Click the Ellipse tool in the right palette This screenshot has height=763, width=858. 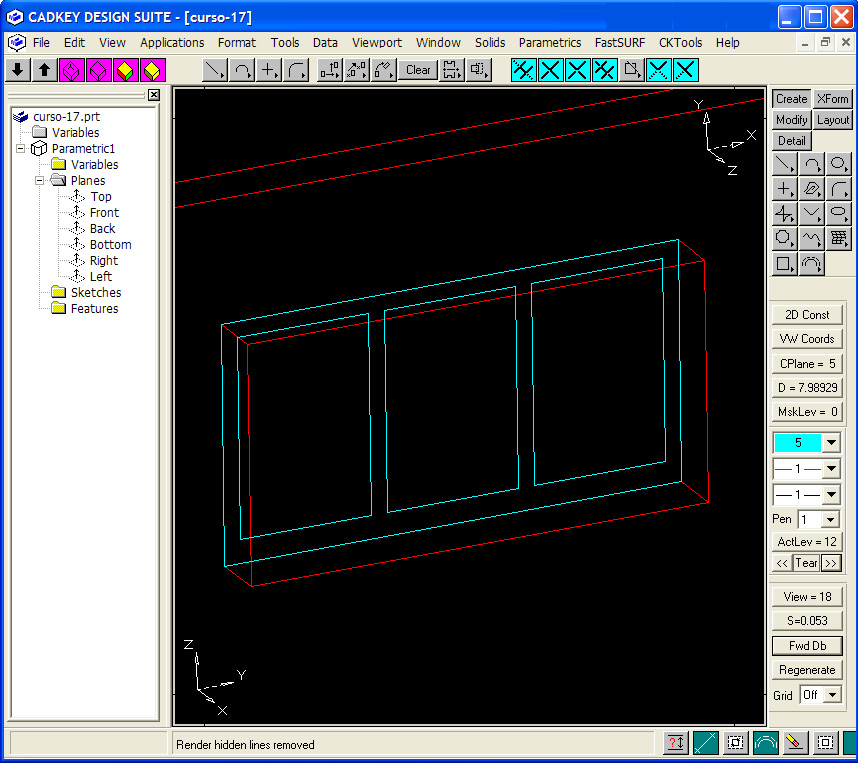[839, 214]
